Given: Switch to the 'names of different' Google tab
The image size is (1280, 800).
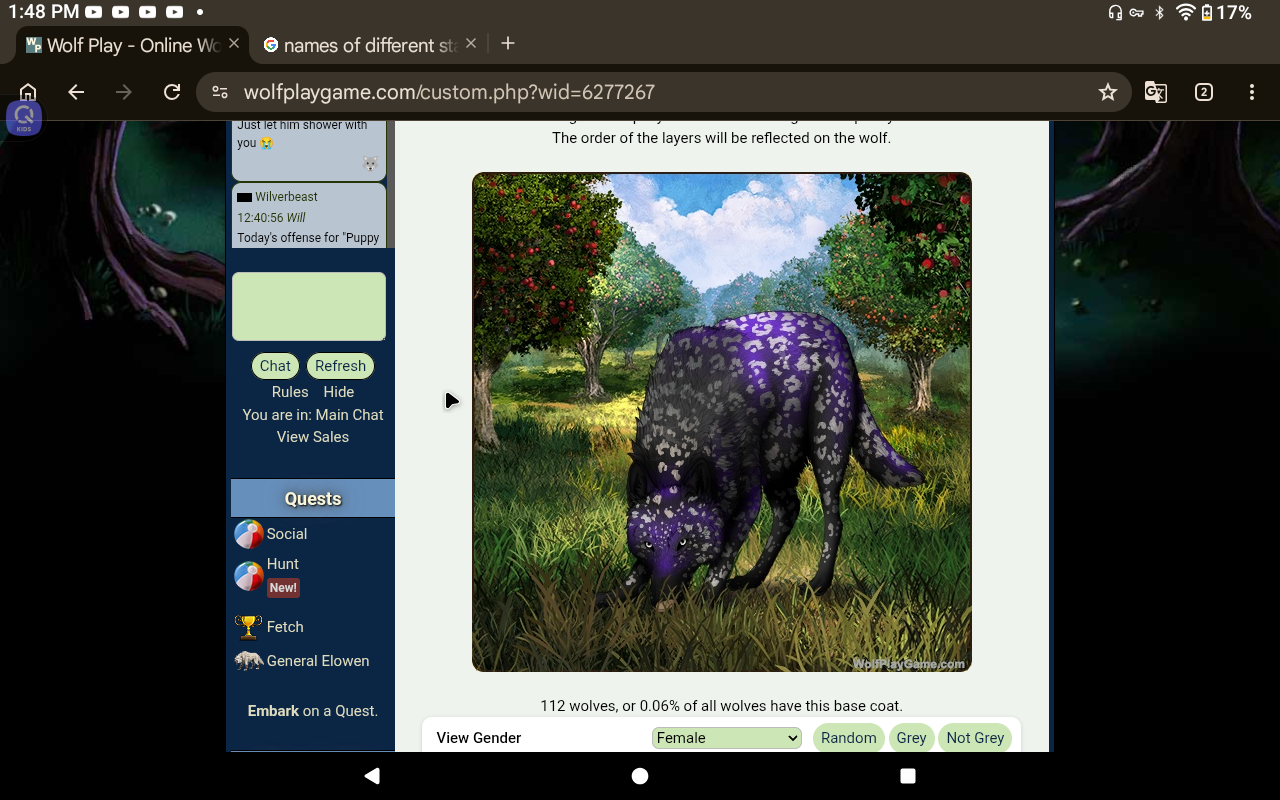Looking at the screenshot, I should pyautogui.click(x=370, y=45).
